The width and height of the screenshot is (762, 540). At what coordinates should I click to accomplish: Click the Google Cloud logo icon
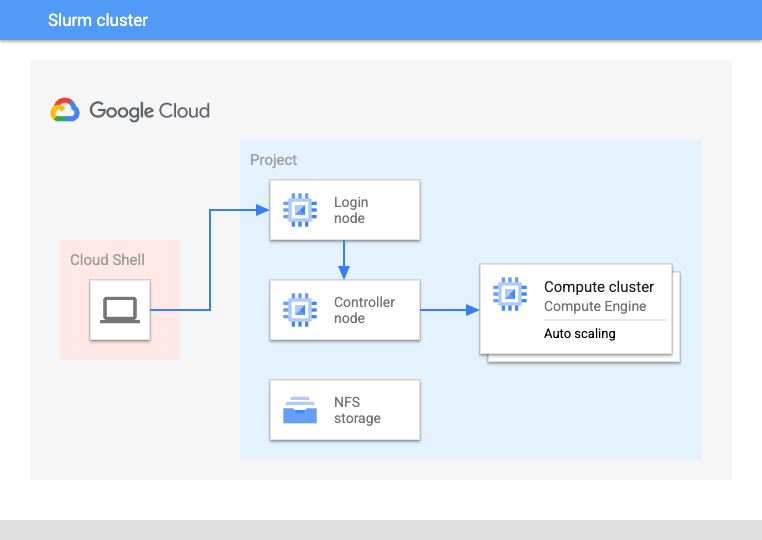point(65,110)
